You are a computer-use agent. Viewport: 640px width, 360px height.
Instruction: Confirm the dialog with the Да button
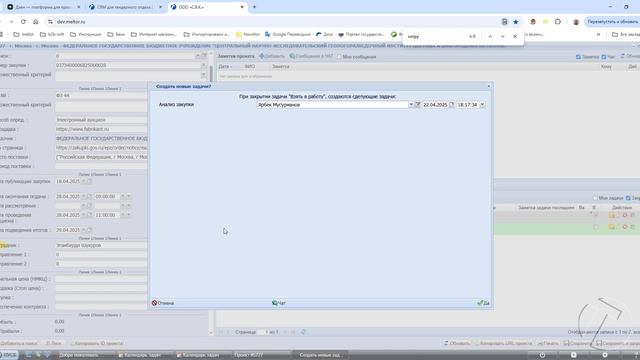(x=483, y=303)
